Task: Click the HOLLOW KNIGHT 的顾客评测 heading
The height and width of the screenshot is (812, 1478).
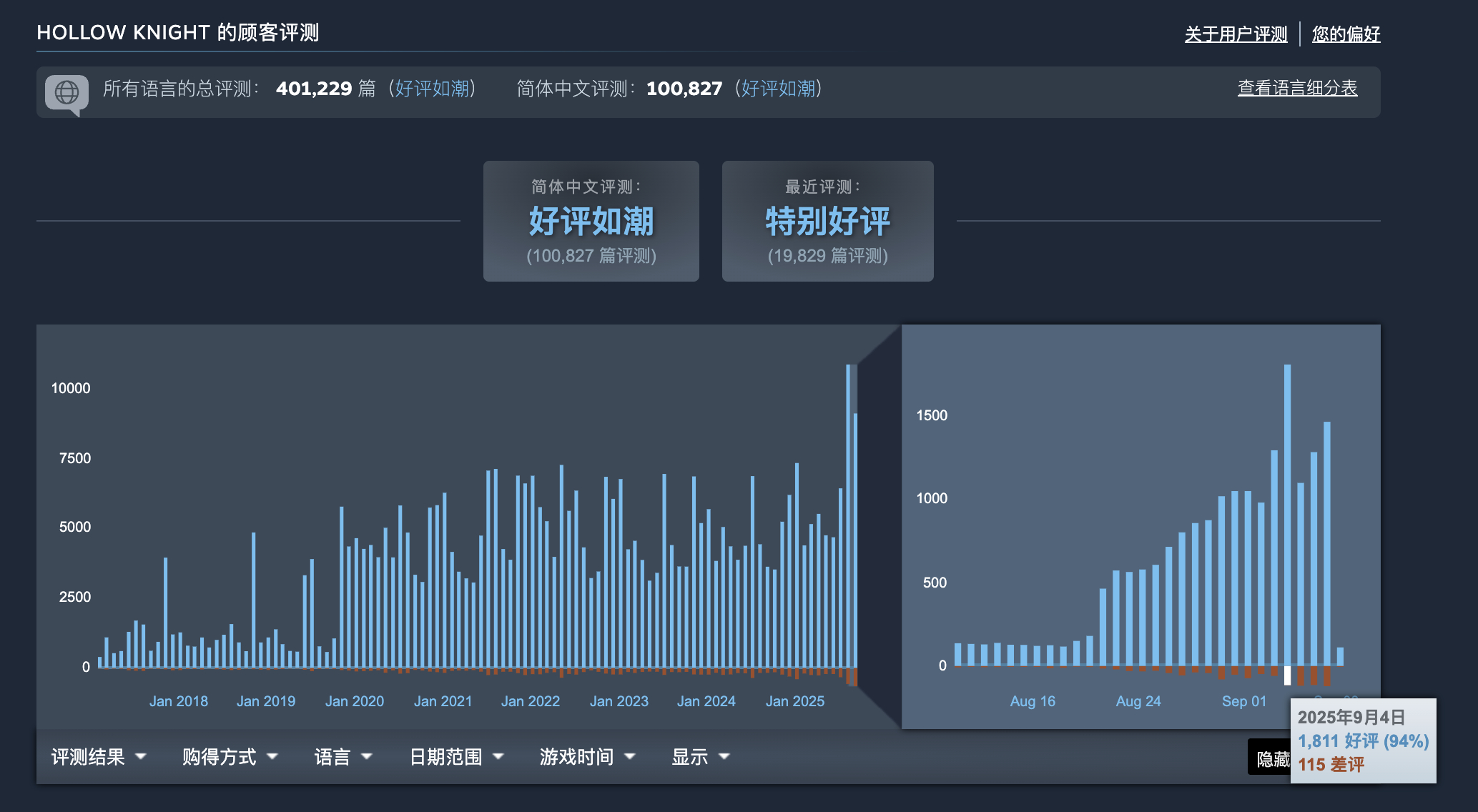Action: pyautogui.click(x=178, y=32)
